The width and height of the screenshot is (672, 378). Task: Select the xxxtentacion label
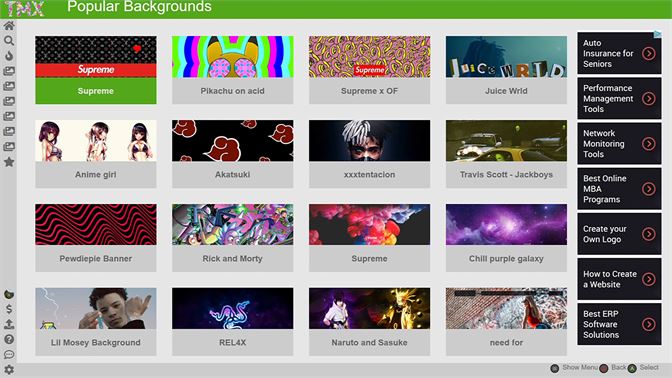pos(369,174)
